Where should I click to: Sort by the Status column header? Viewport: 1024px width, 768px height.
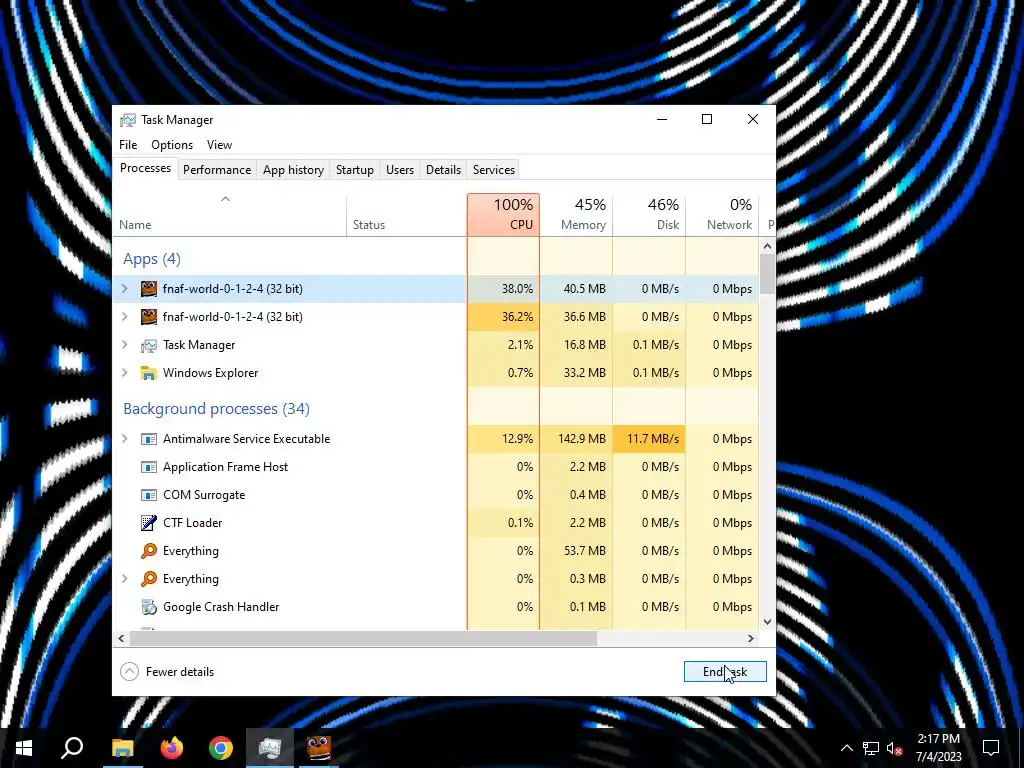(407, 215)
